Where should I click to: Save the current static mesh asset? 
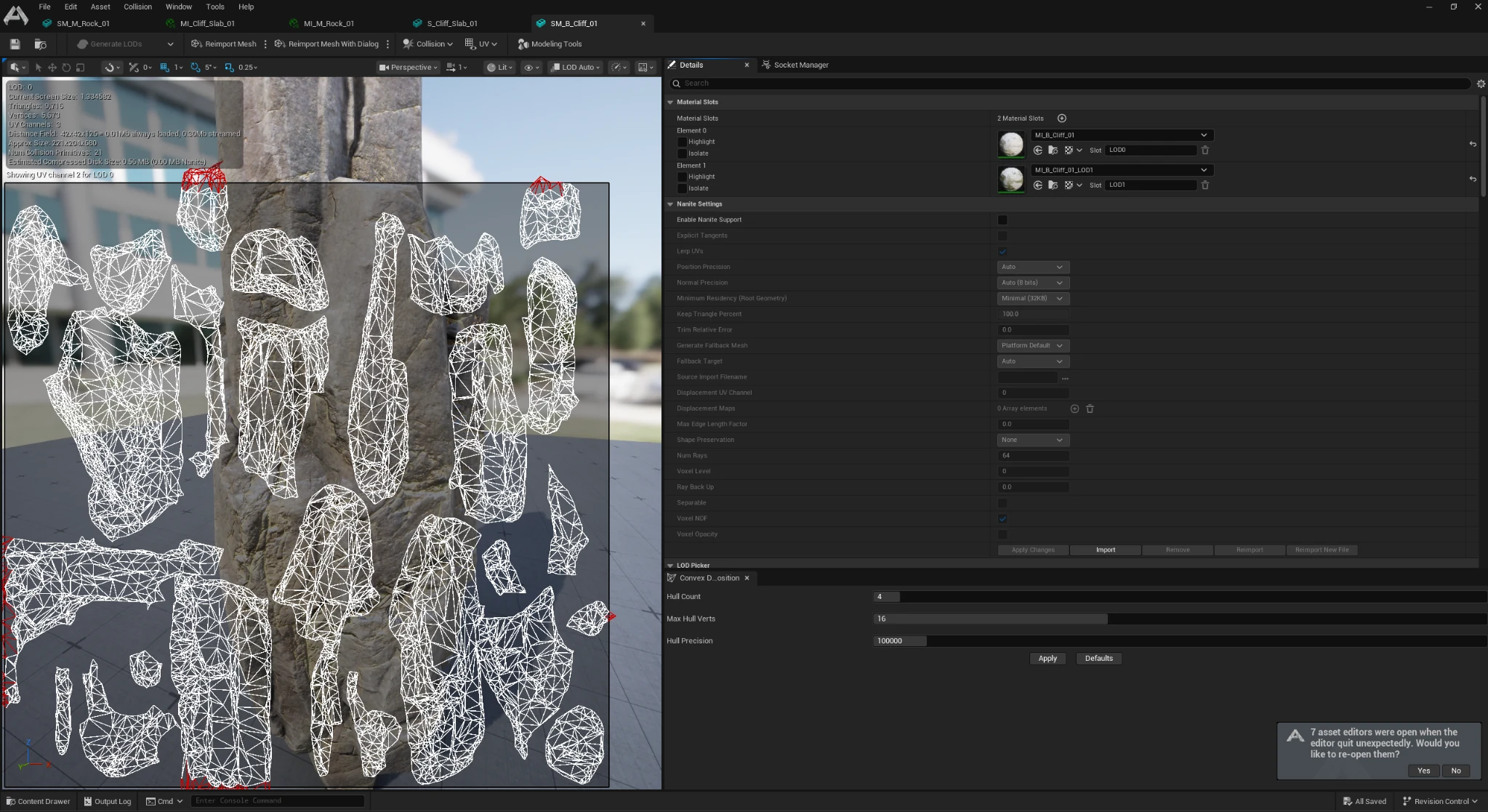click(x=15, y=44)
